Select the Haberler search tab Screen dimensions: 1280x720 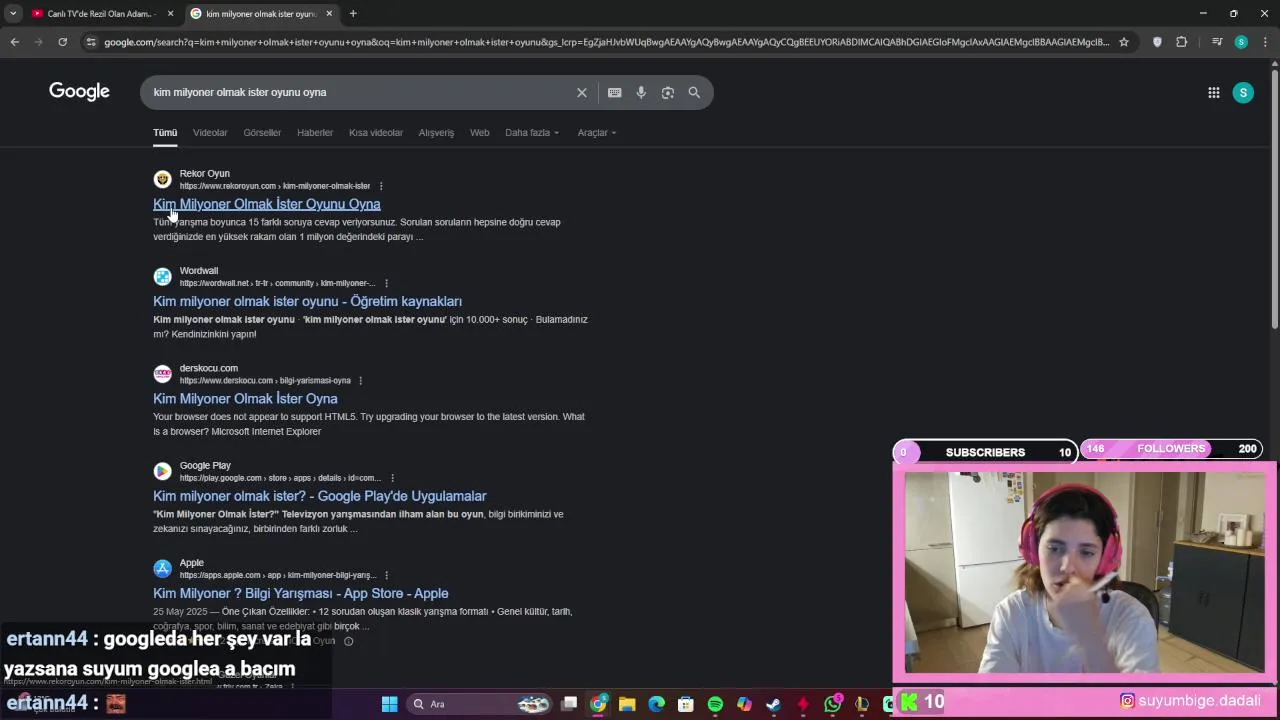click(x=315, y=133)
